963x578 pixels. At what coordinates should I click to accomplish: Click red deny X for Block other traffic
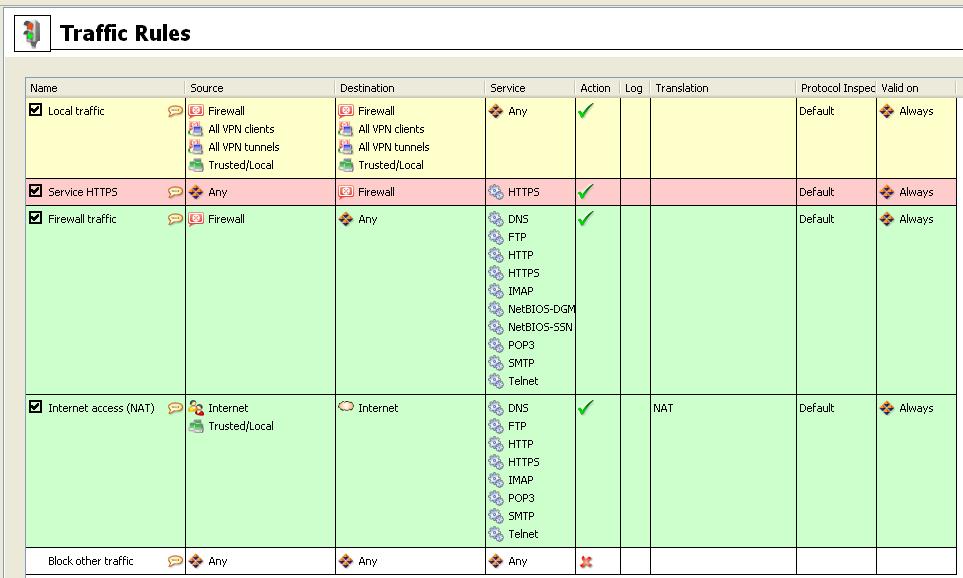[x=586, y=561]
